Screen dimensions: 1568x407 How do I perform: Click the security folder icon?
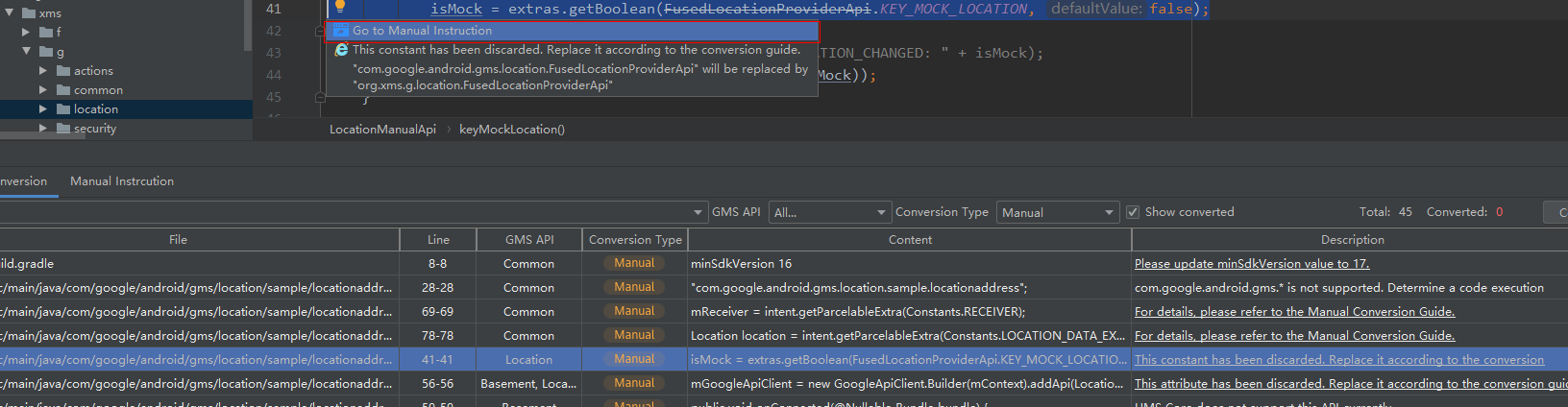click(x=63, y=129)
